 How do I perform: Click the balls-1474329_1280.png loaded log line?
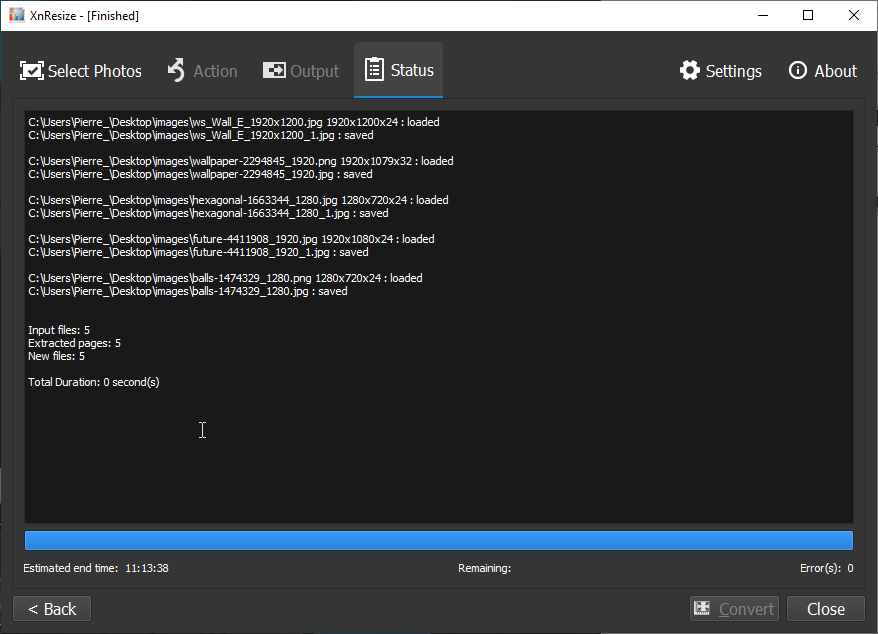(225, 278)
